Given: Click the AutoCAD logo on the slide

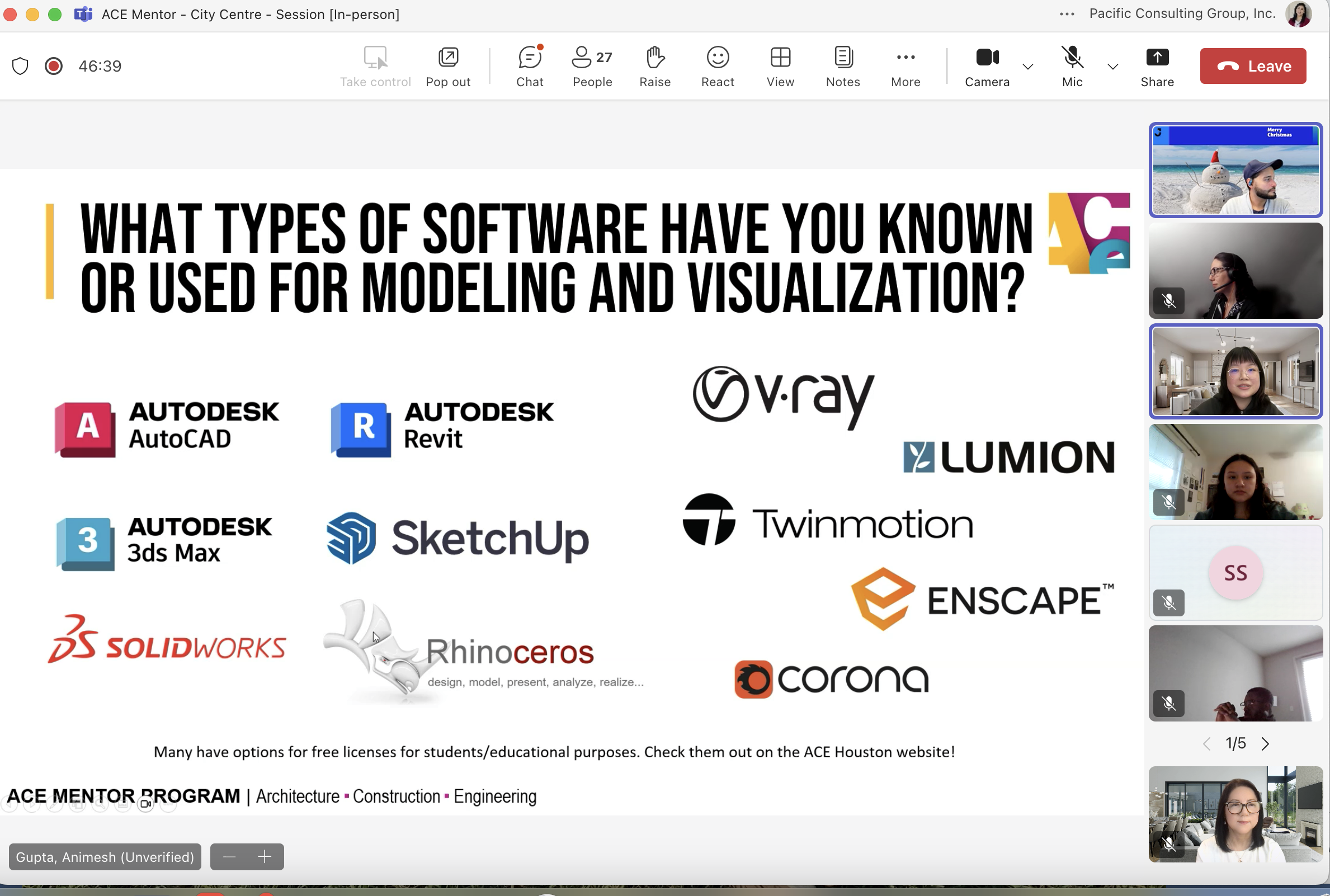Looking at the screenshot, I should point(167,428).
